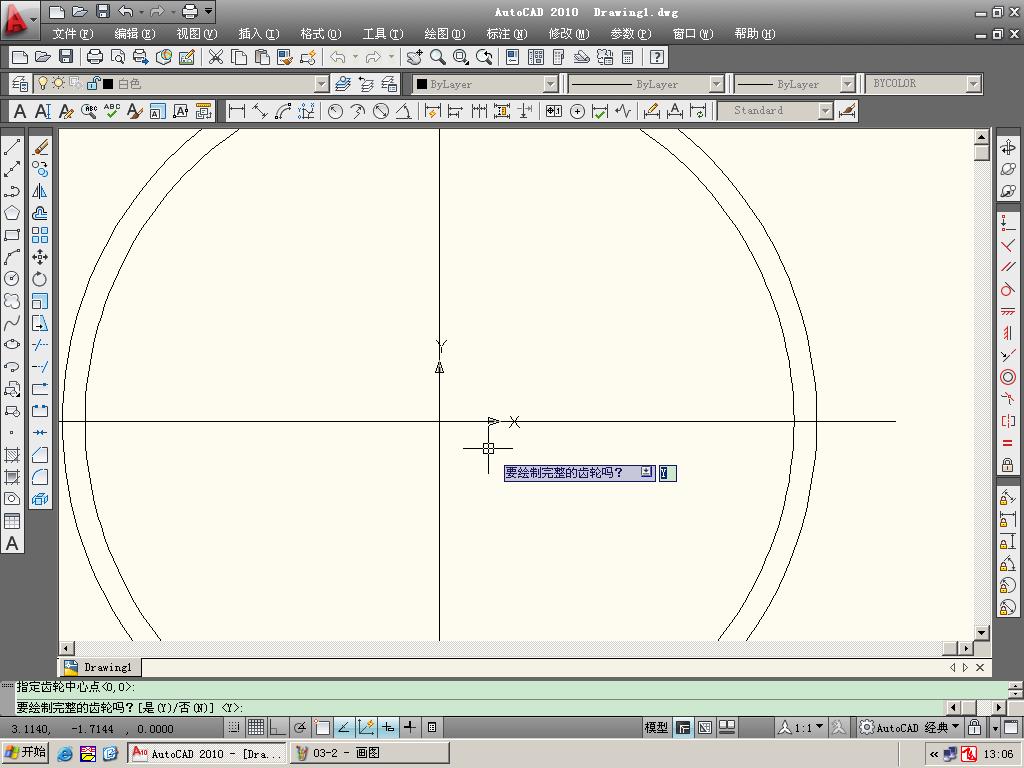Open the Table tool in Draw toolbar
This screenshot has height=768, width=1024.
pos(12,521)
